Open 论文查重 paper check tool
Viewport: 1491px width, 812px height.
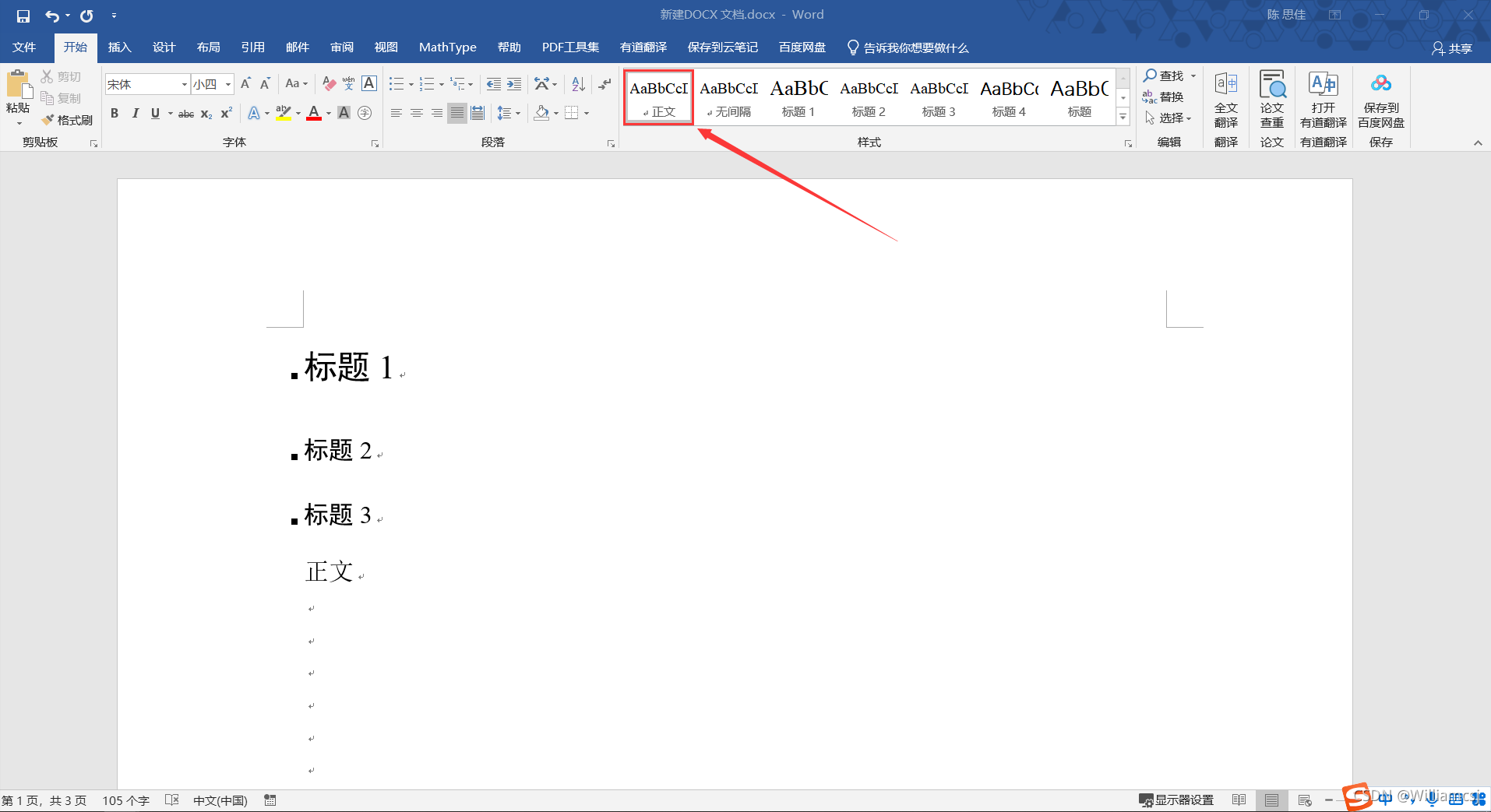coord(1272,100)
